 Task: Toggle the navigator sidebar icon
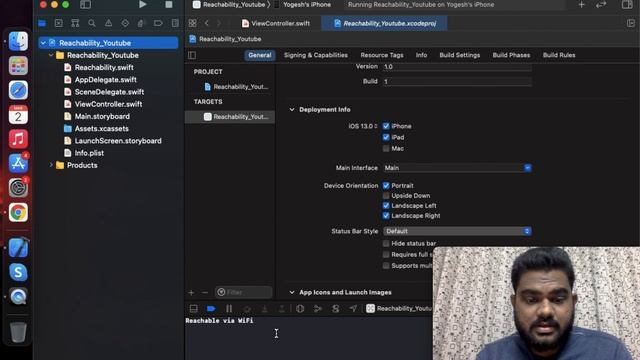pyautogui.click(x=85, y=4)
